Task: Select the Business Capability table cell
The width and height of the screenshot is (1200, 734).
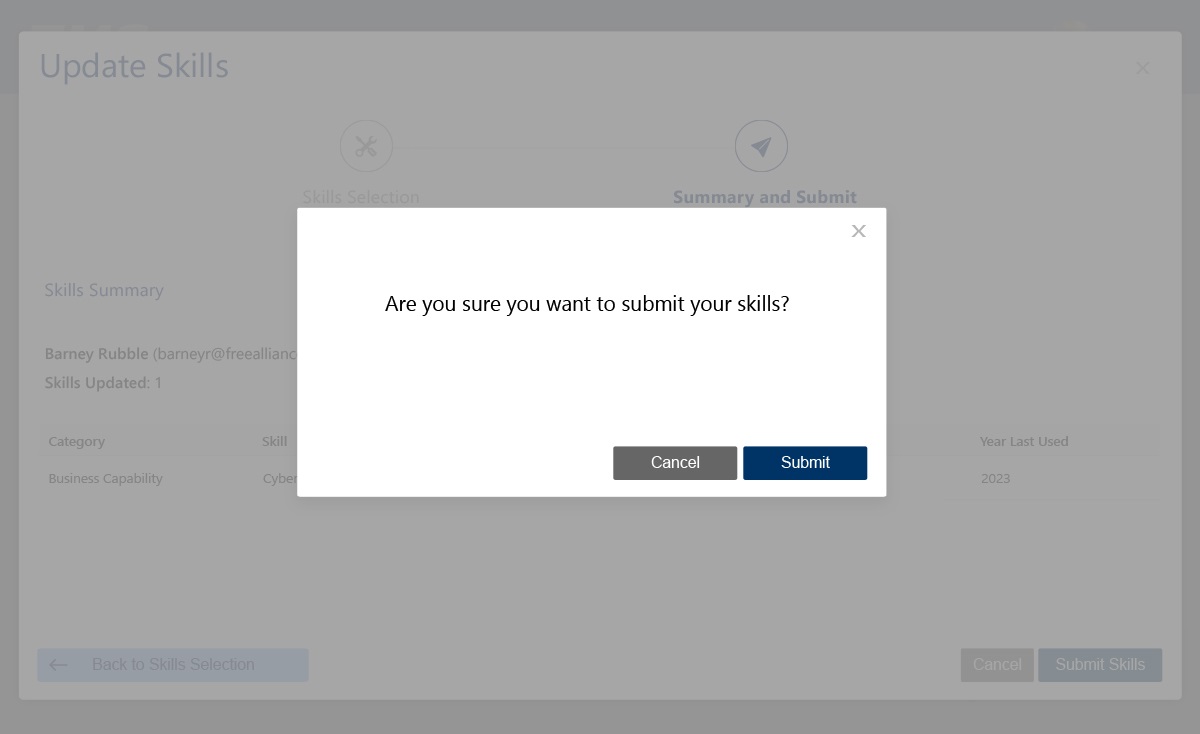Action: pos(105,478)
